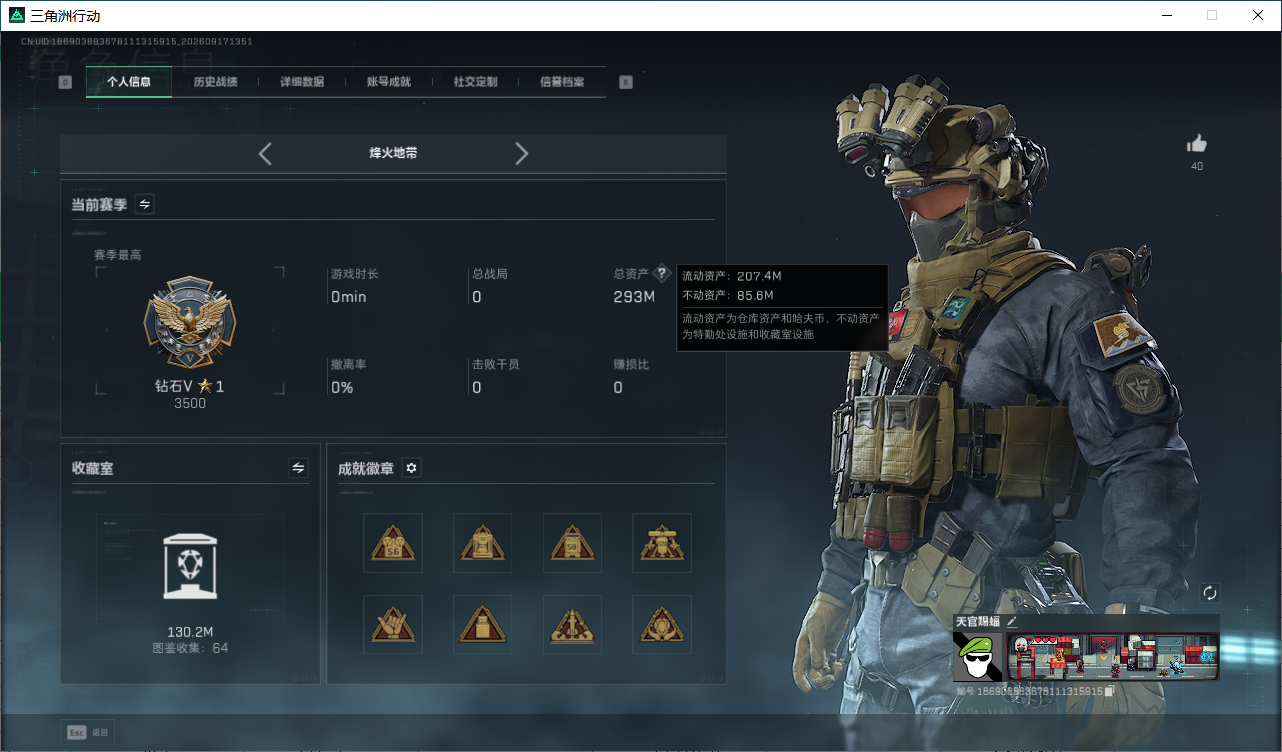Copy the player ID number
Image resolution: width=1282 pixels, height=752 pixels.
coord(1110,692)
